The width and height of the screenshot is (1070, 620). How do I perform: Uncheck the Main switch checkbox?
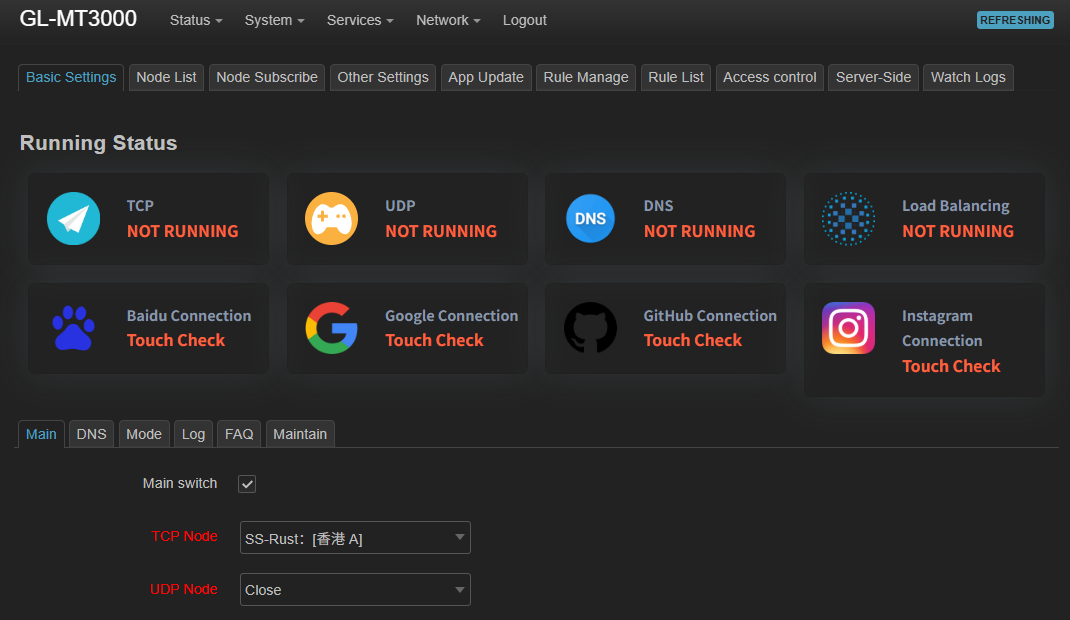point(247,484)
